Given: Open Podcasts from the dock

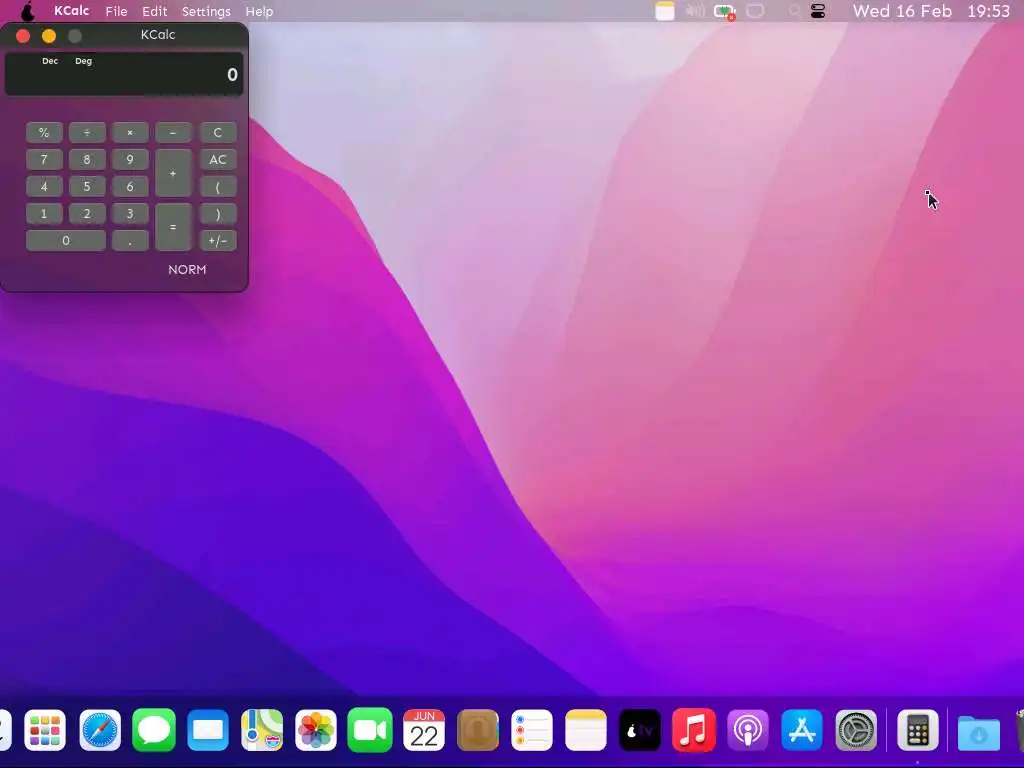Looking at the screenshot, I should tap(748, 730).
